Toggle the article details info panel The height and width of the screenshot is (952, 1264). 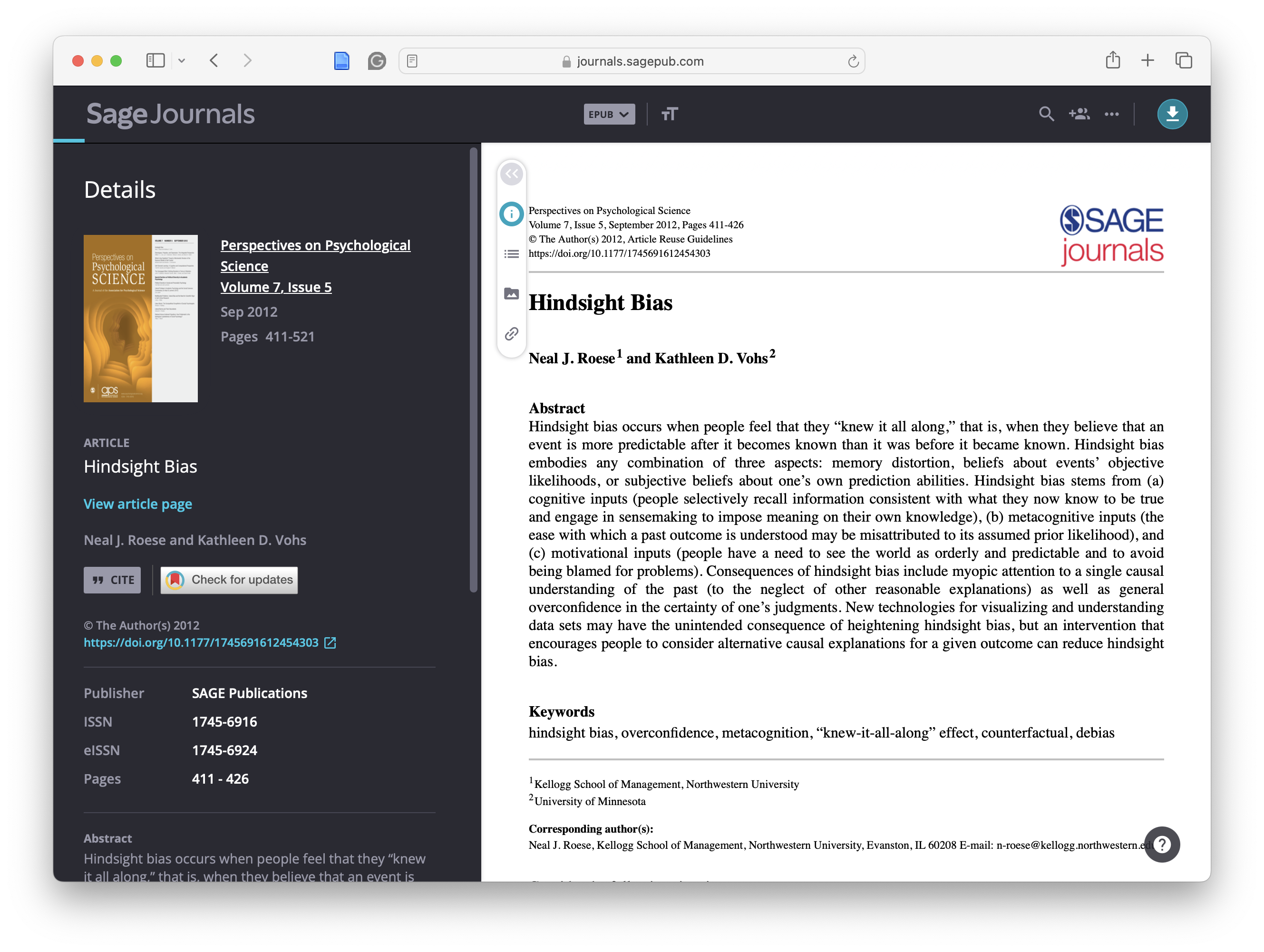click(x=511, y=214)
